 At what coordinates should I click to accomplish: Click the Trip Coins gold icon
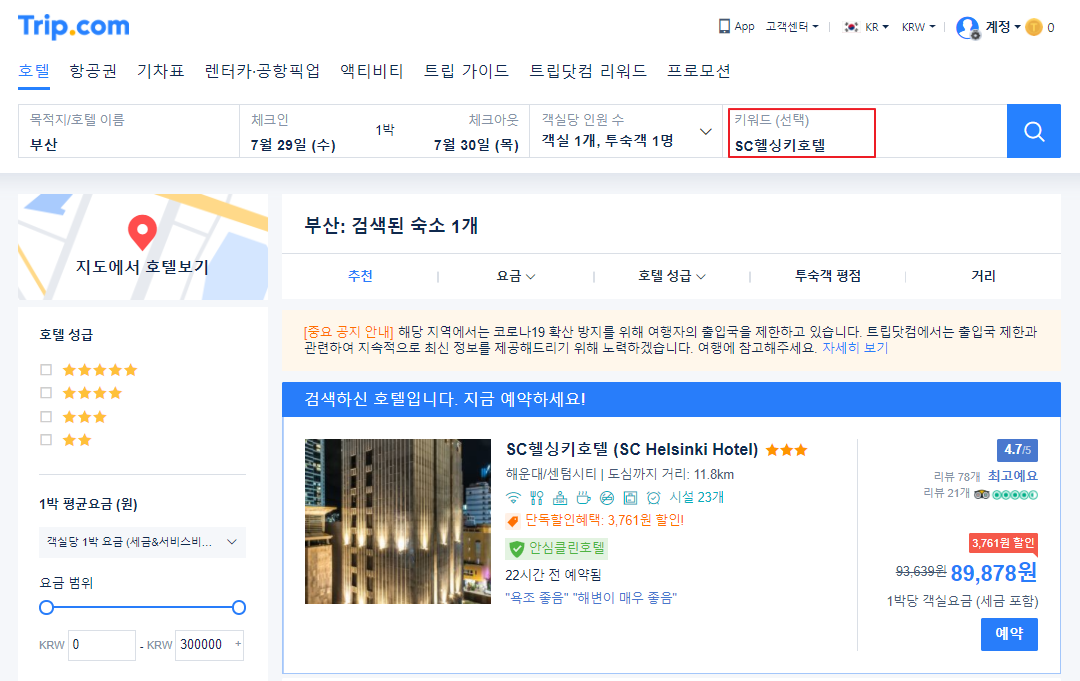click(x=1033, y=28)
